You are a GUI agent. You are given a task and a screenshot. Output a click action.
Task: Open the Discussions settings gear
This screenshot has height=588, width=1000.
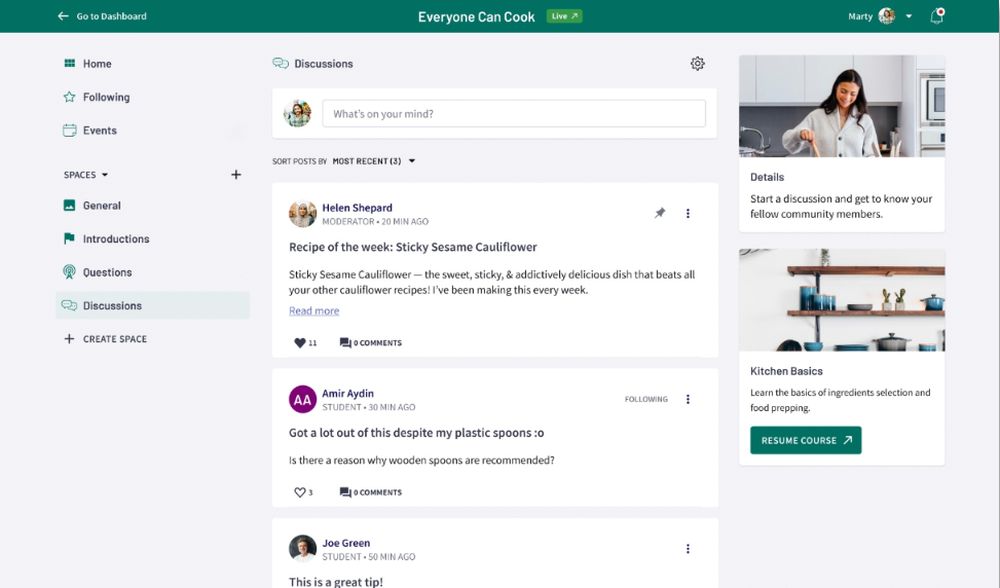pyautogui.click(x=697, y=64)
